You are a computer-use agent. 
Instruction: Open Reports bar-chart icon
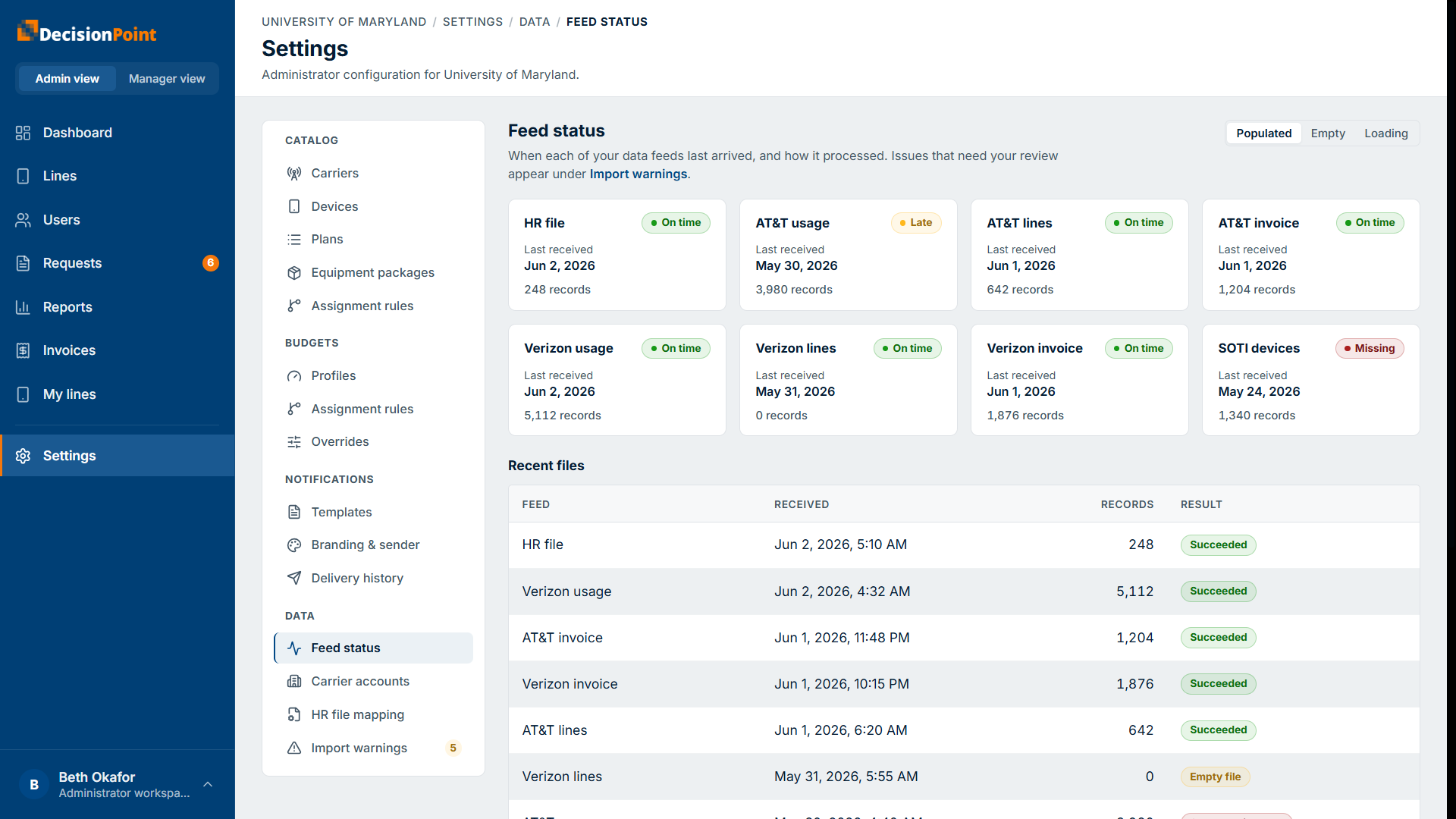pyautogui.click(x=23, y=307)
